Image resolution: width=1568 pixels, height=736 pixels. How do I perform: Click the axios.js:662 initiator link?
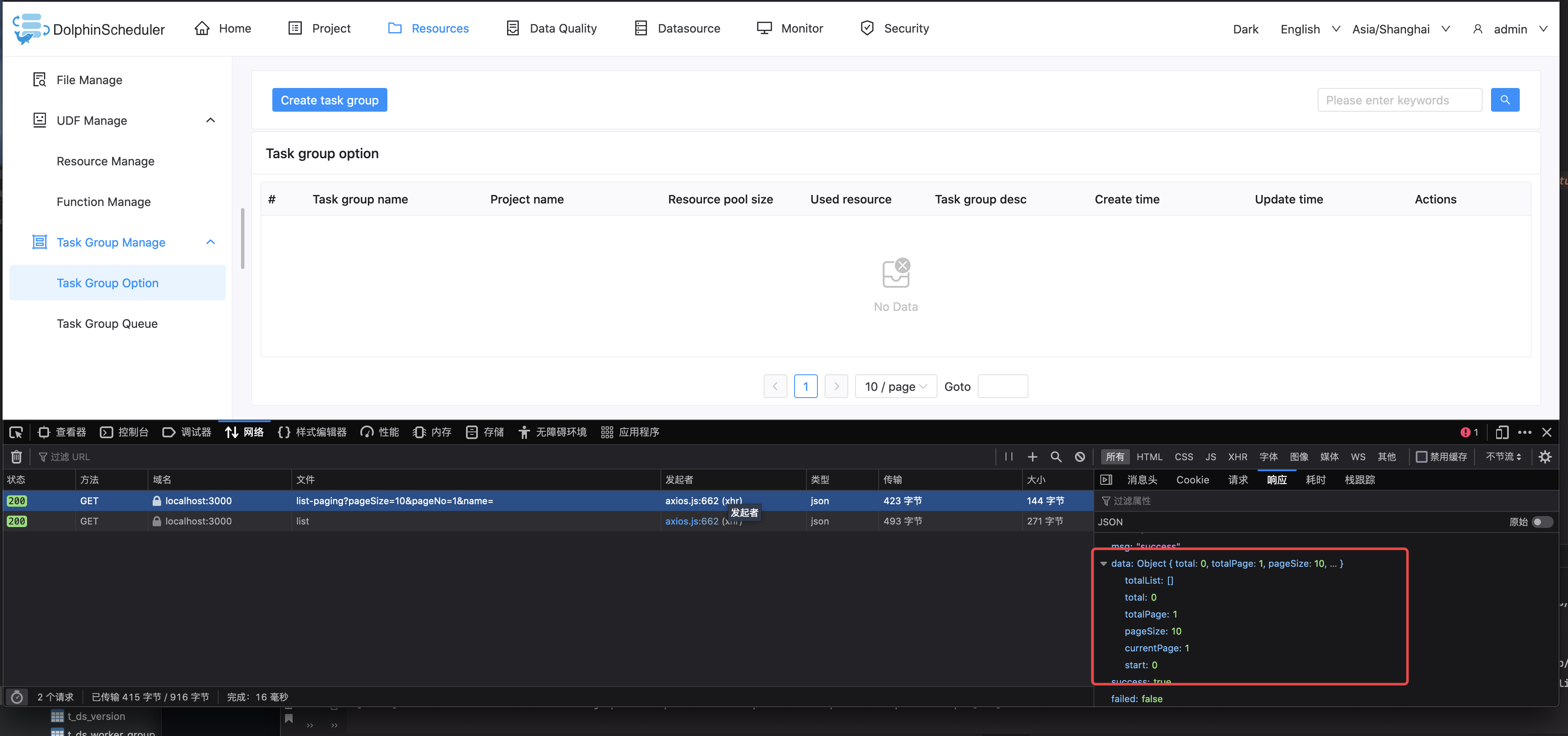(691, 521)
